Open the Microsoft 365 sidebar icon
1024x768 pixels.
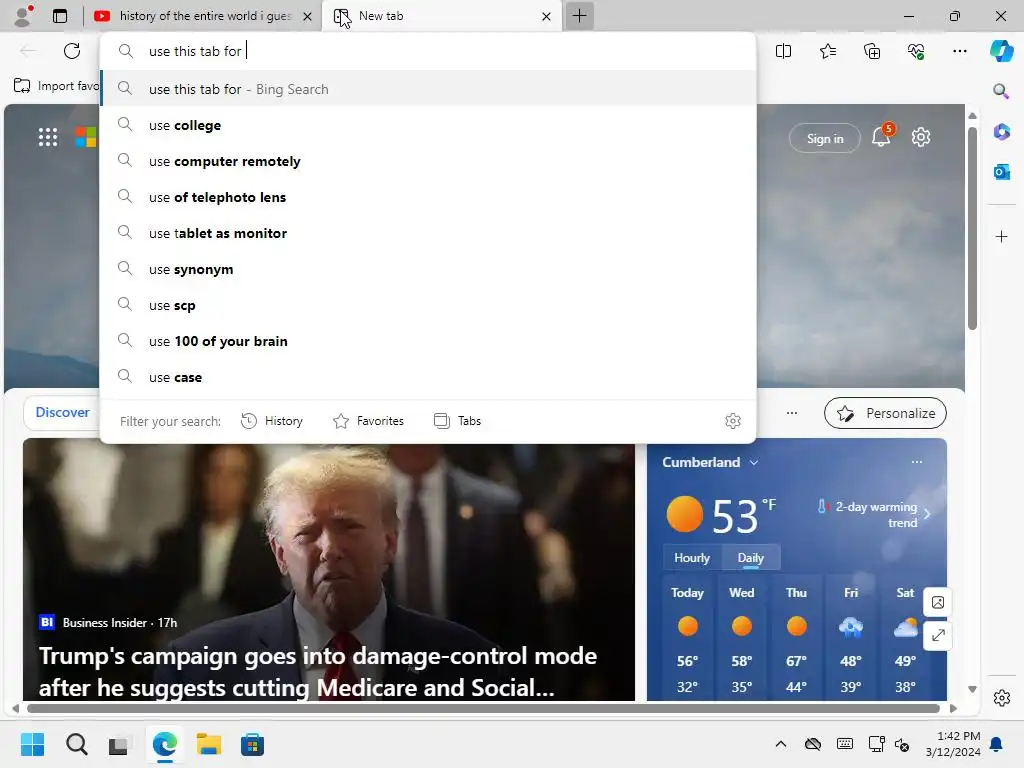click(x=1001, y=131)
